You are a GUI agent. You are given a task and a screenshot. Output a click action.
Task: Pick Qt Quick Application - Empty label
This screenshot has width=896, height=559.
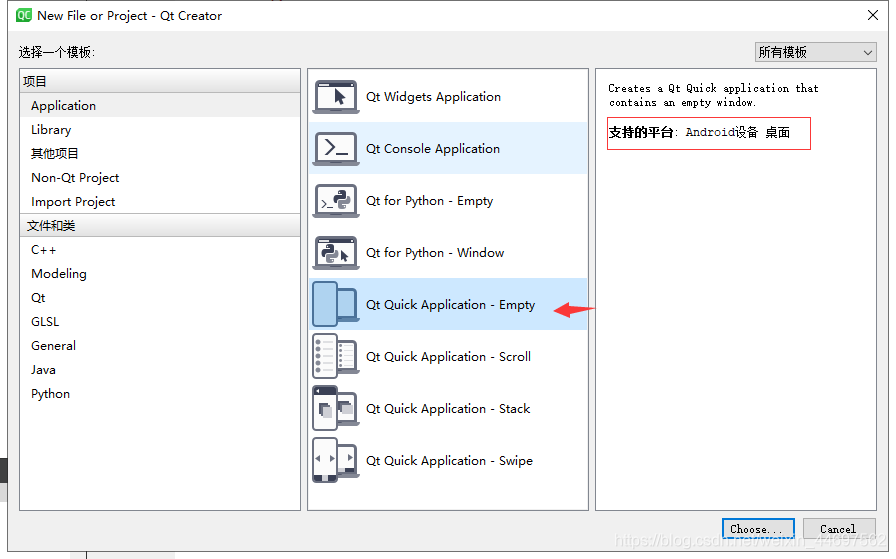click(x=450, y=305)
